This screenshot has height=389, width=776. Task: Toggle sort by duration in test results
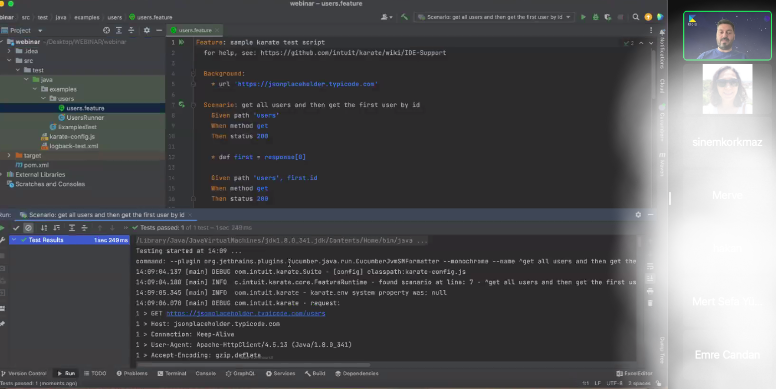(56, 228)
